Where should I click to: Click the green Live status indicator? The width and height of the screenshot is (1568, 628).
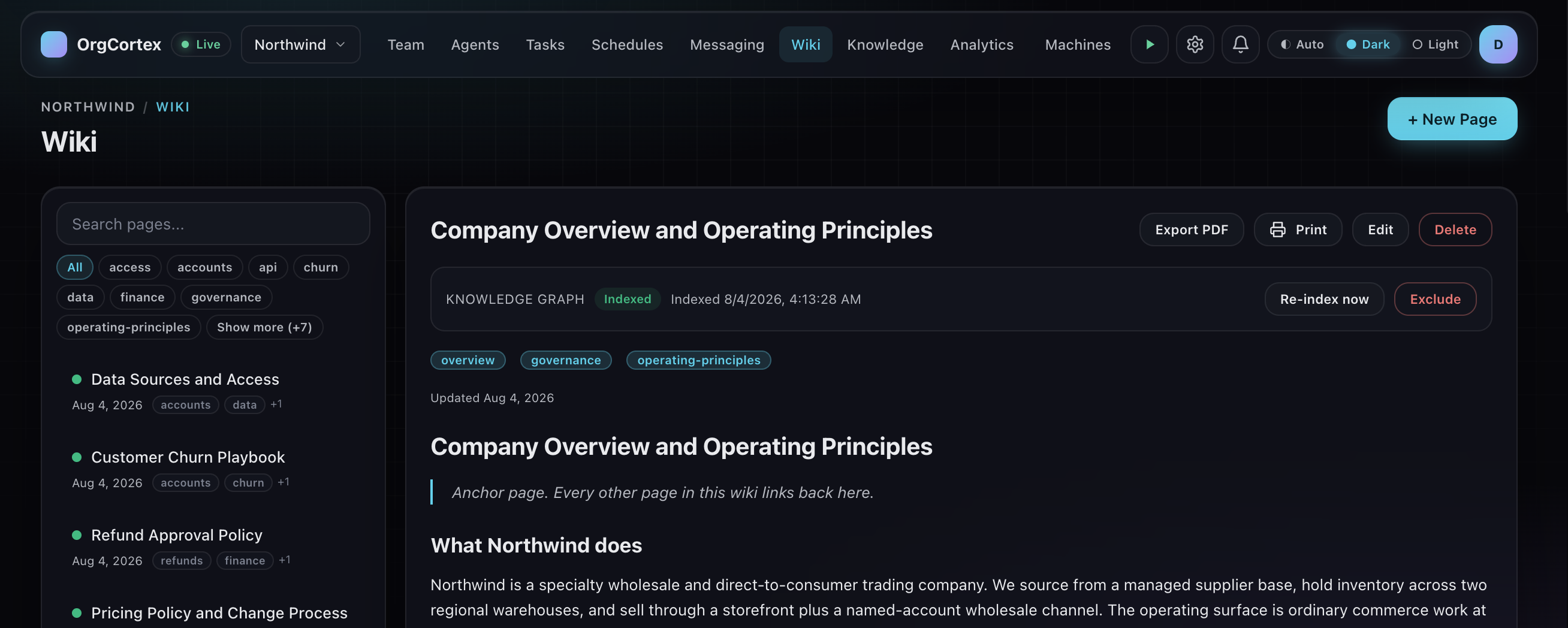(x=201, y=44)
